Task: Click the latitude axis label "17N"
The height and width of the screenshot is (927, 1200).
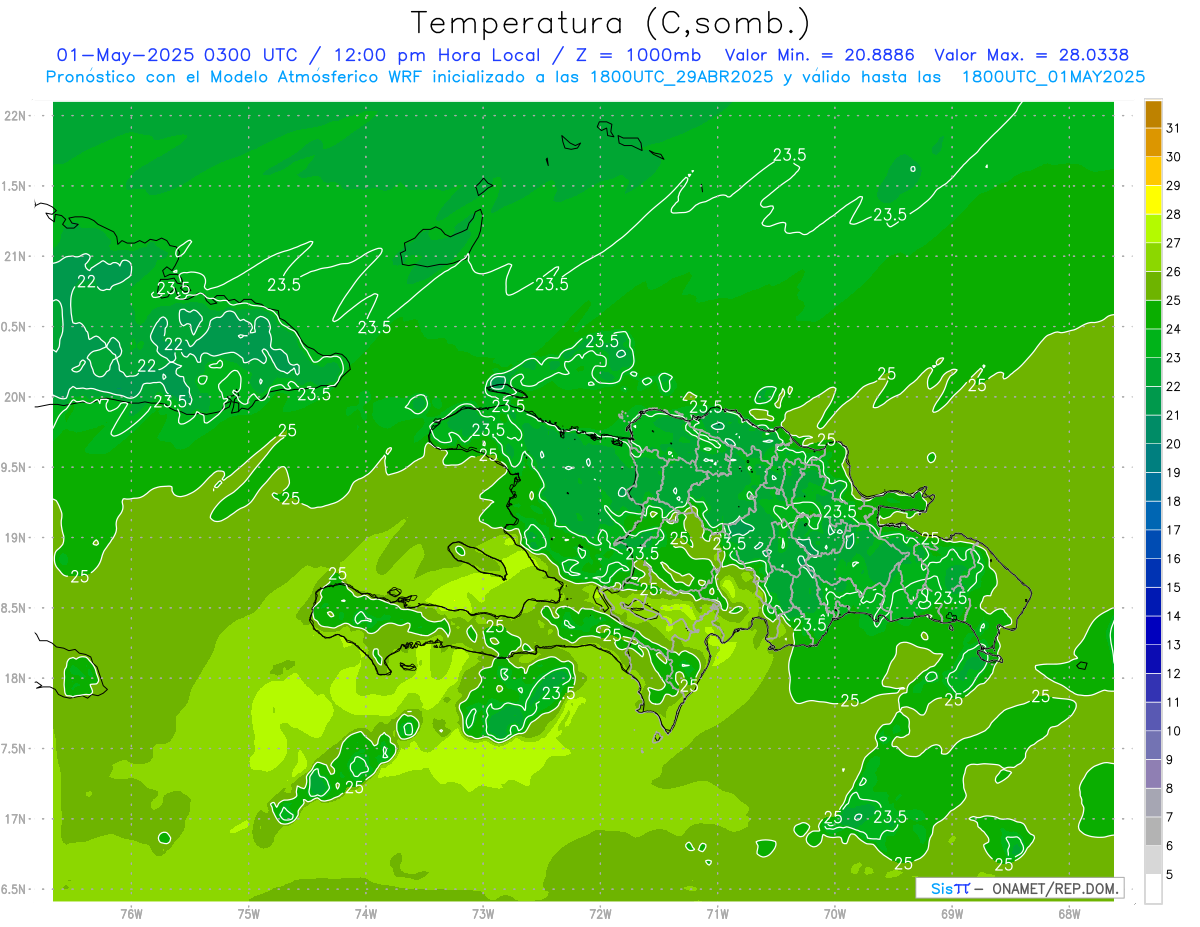Action: [x=17, y=819]
